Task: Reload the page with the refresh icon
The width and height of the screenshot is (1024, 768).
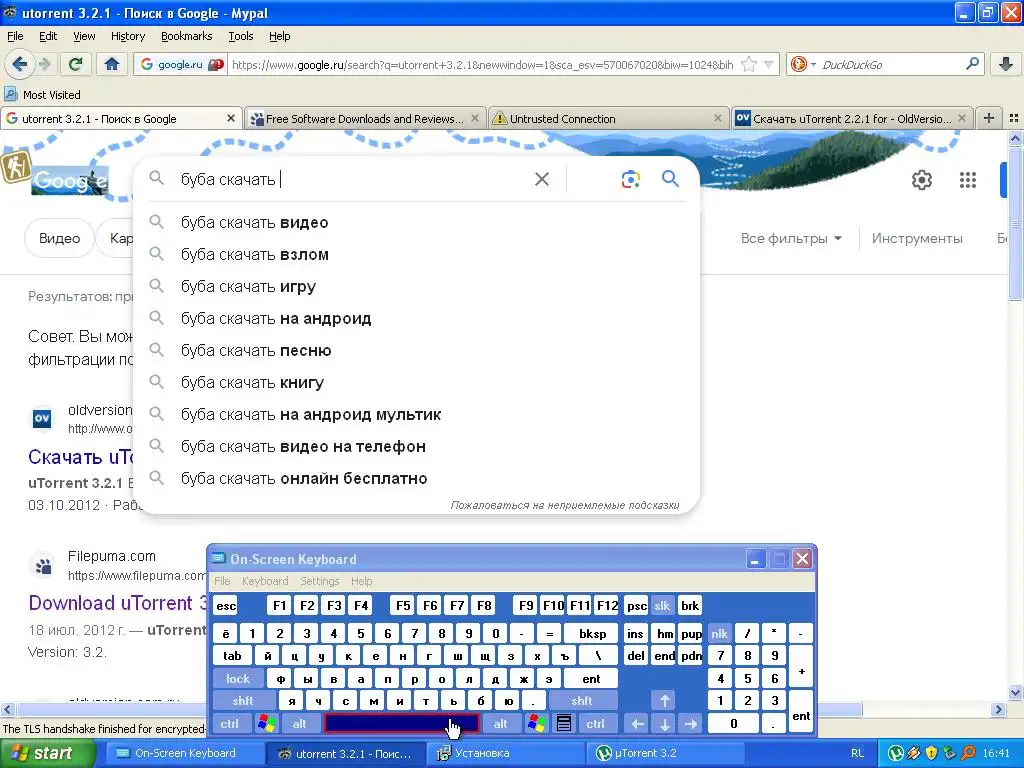Action: coord(76,64)
